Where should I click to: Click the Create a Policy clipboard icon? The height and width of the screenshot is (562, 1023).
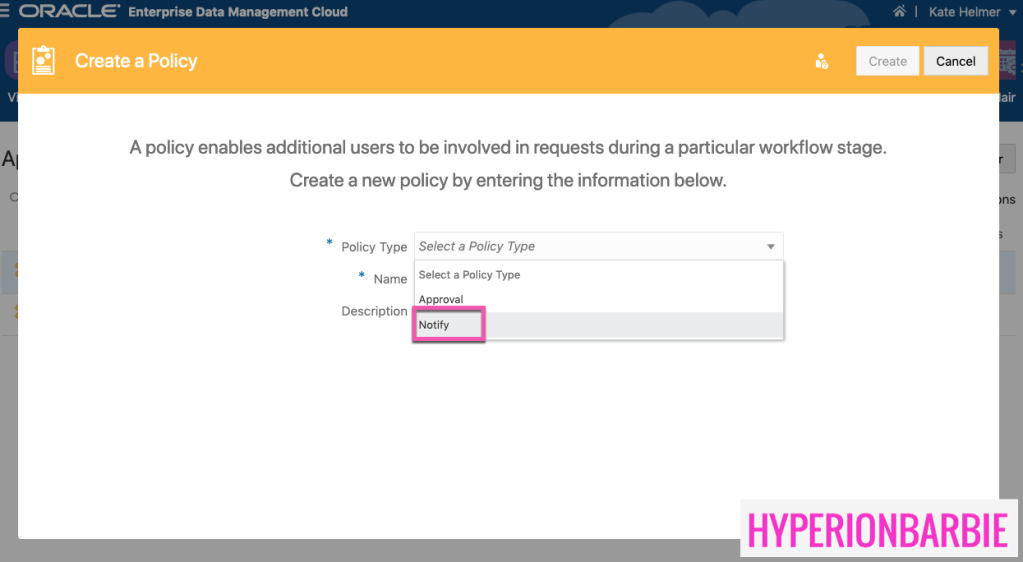(43, 61)
